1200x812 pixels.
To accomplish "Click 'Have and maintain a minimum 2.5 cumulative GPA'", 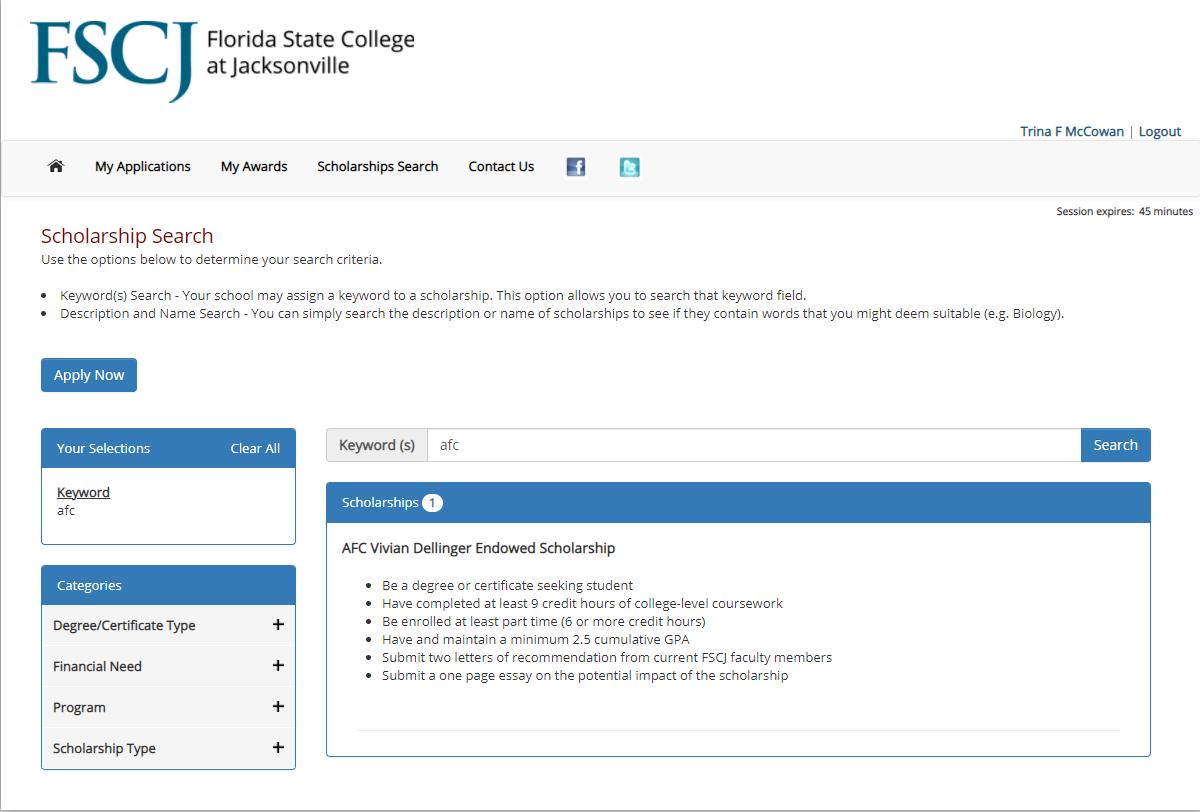I will pos(535,639).
